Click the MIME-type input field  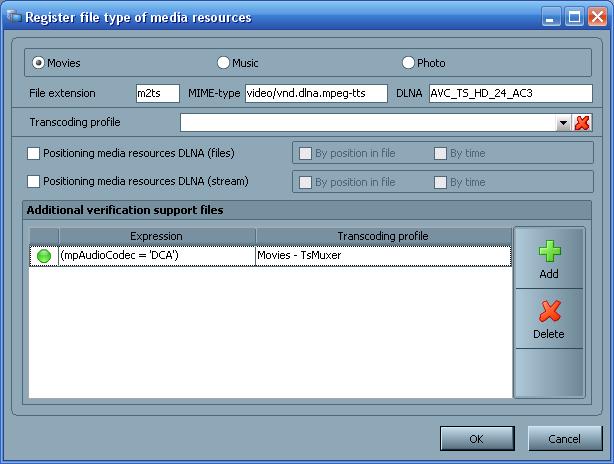point(316,93)
